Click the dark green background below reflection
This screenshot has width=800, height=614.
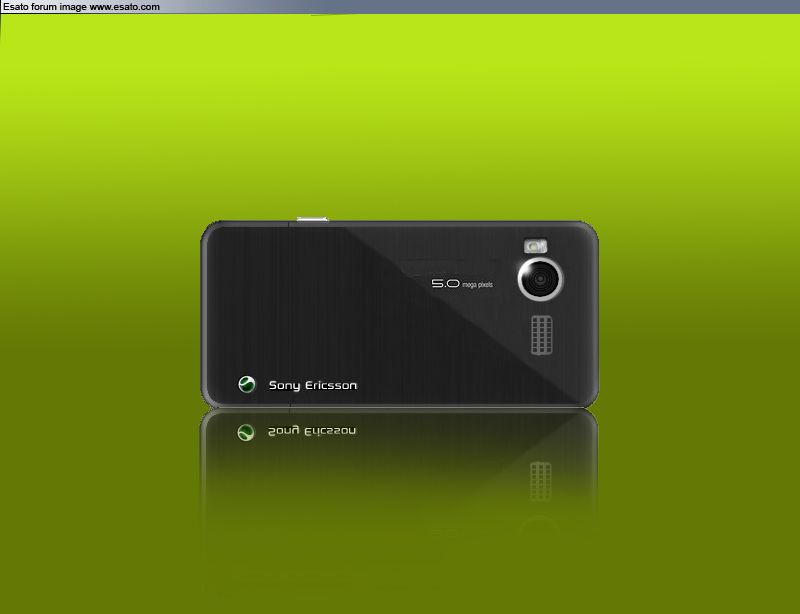click(400, 570)
